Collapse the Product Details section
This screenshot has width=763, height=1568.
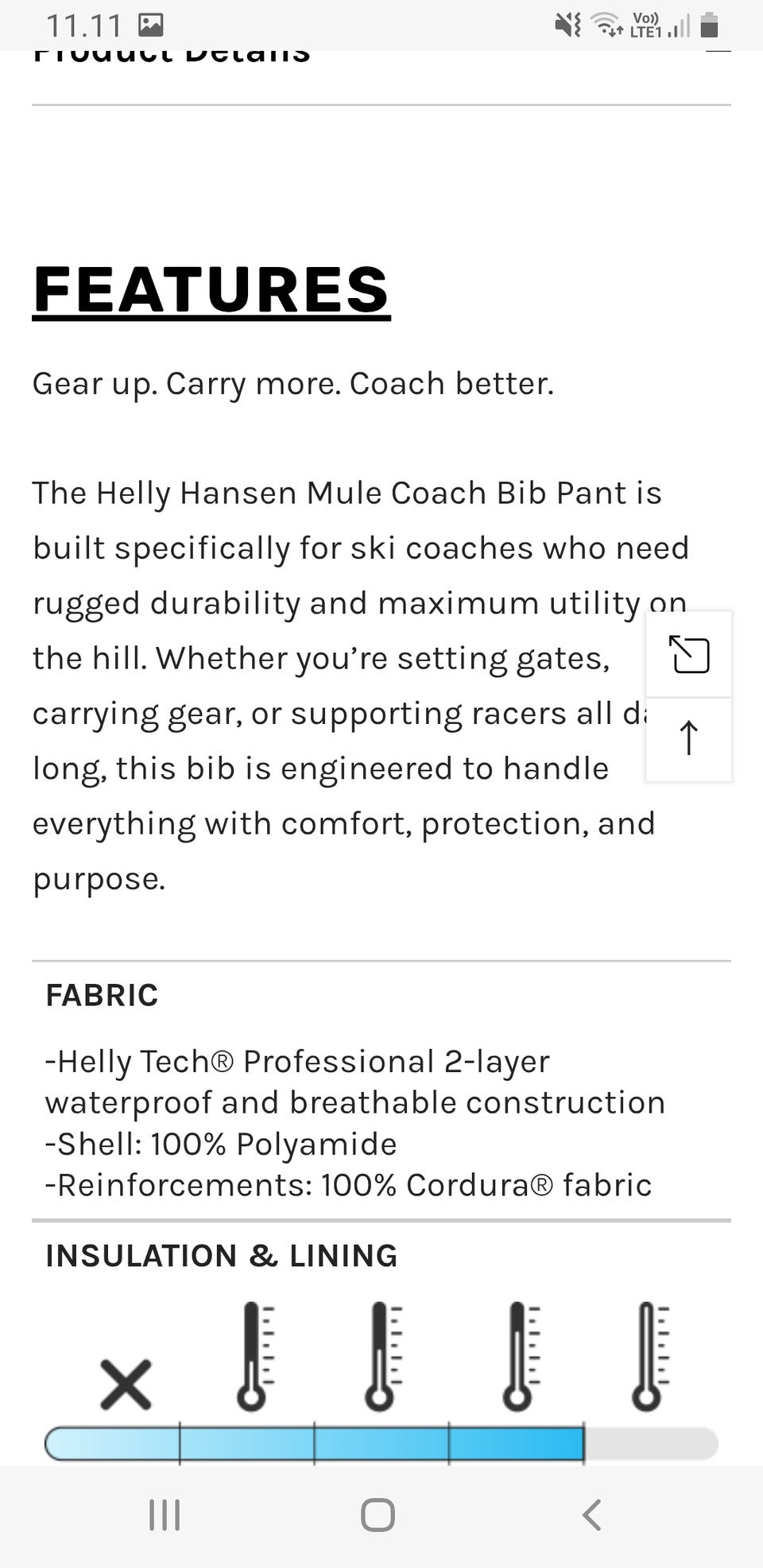[718, 52]
